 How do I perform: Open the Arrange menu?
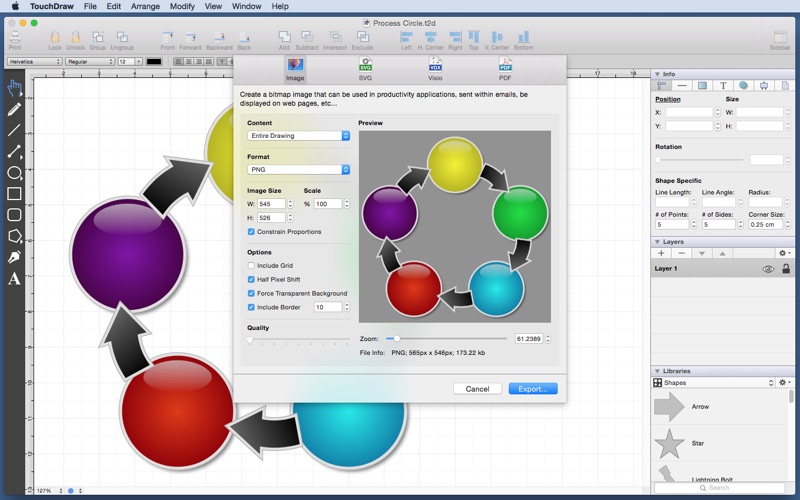[x=145, y=6]
